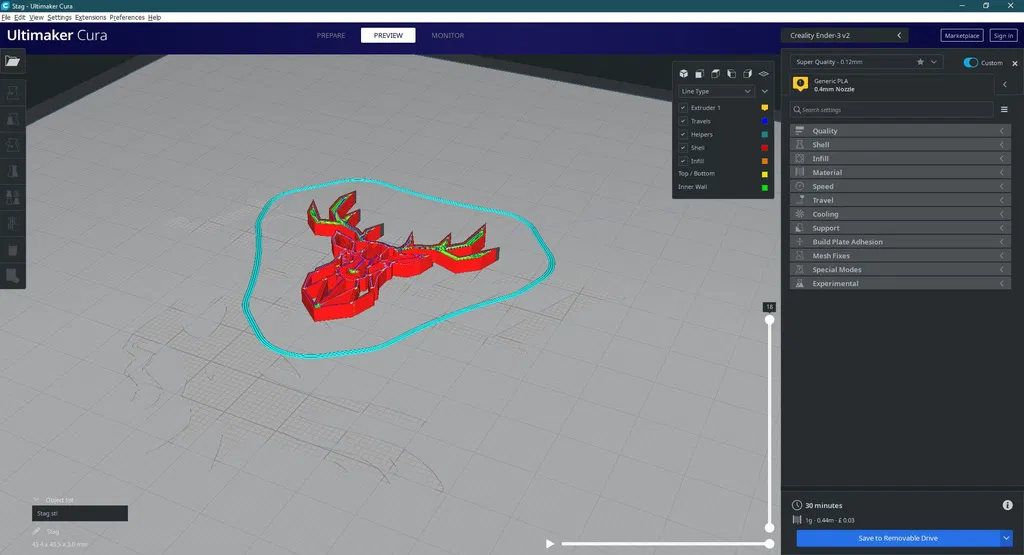Open settings visibility hamburger menu

pos(1004,110)
